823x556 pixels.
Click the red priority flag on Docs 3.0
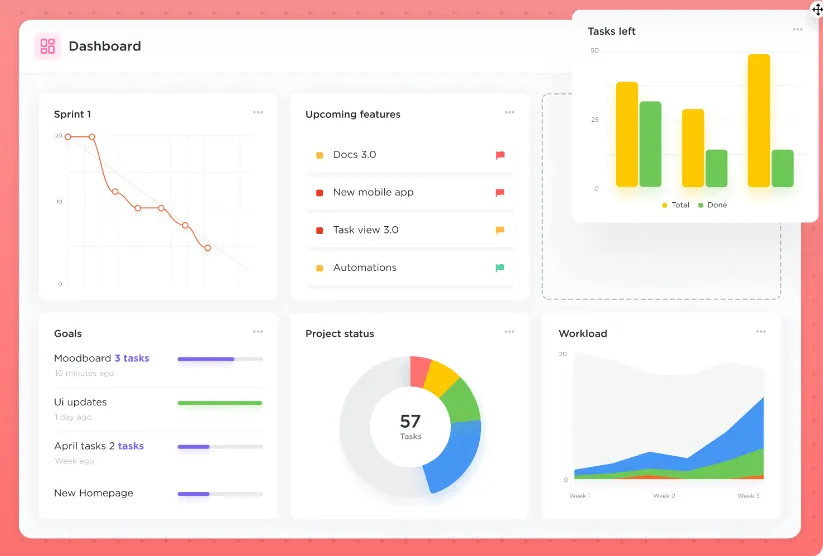500,155
